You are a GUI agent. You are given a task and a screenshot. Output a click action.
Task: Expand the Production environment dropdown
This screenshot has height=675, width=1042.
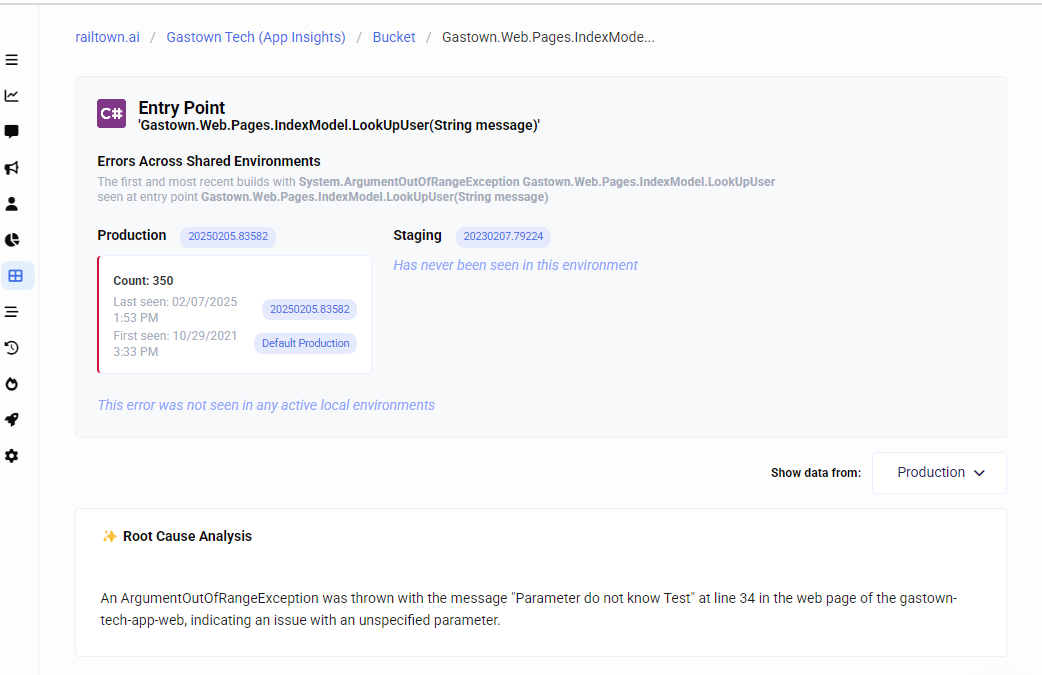coord(940,473)
